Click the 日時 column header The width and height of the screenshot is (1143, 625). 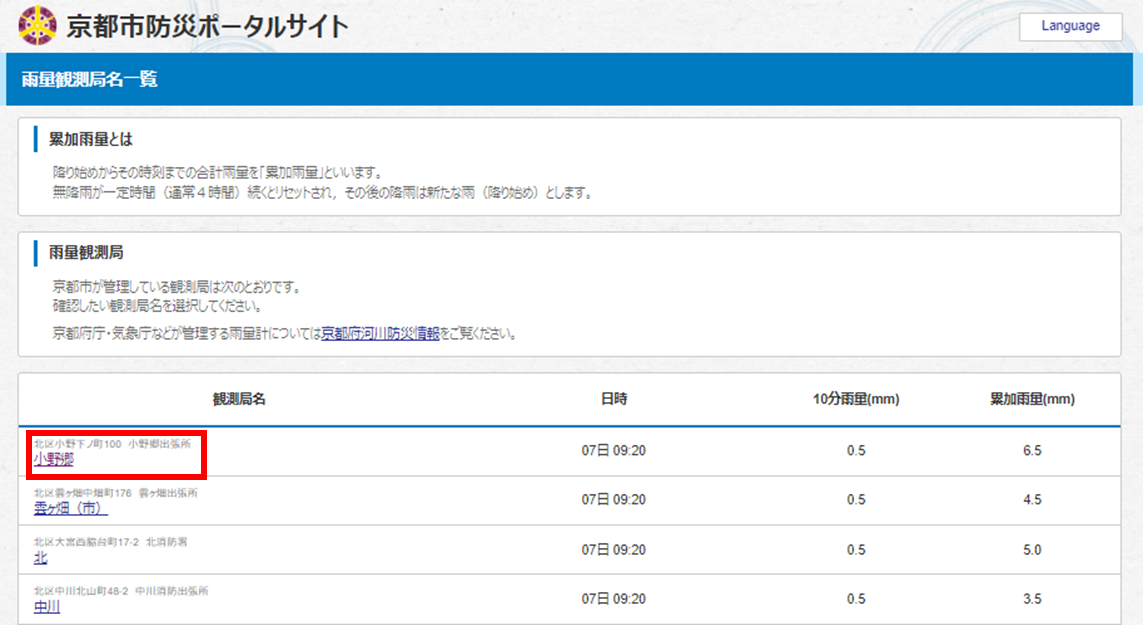614,400
